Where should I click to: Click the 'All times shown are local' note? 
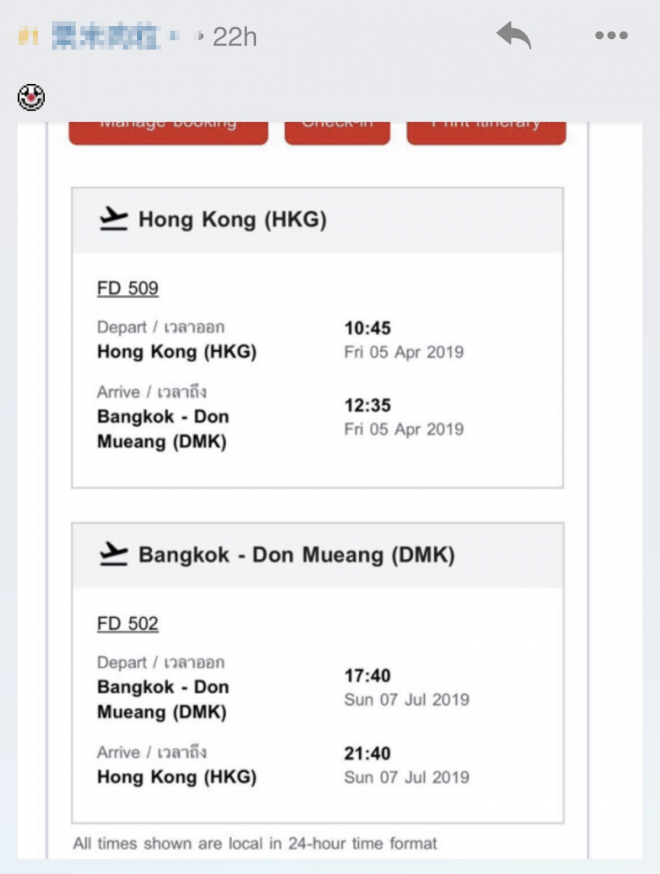(x=255, y=843)
